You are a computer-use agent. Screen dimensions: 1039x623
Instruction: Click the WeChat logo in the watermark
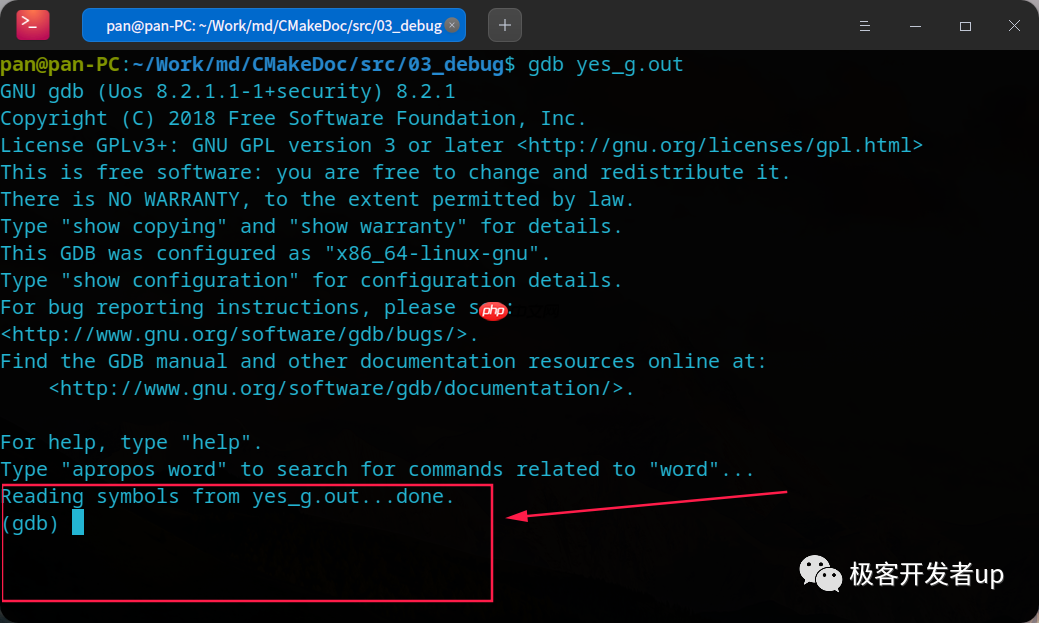818,574
